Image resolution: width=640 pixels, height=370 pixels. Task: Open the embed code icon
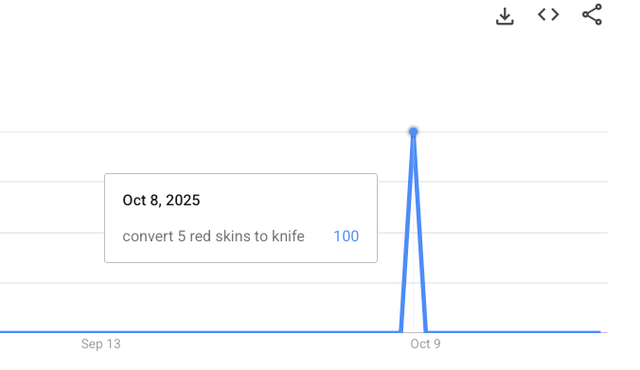(548, 15)
